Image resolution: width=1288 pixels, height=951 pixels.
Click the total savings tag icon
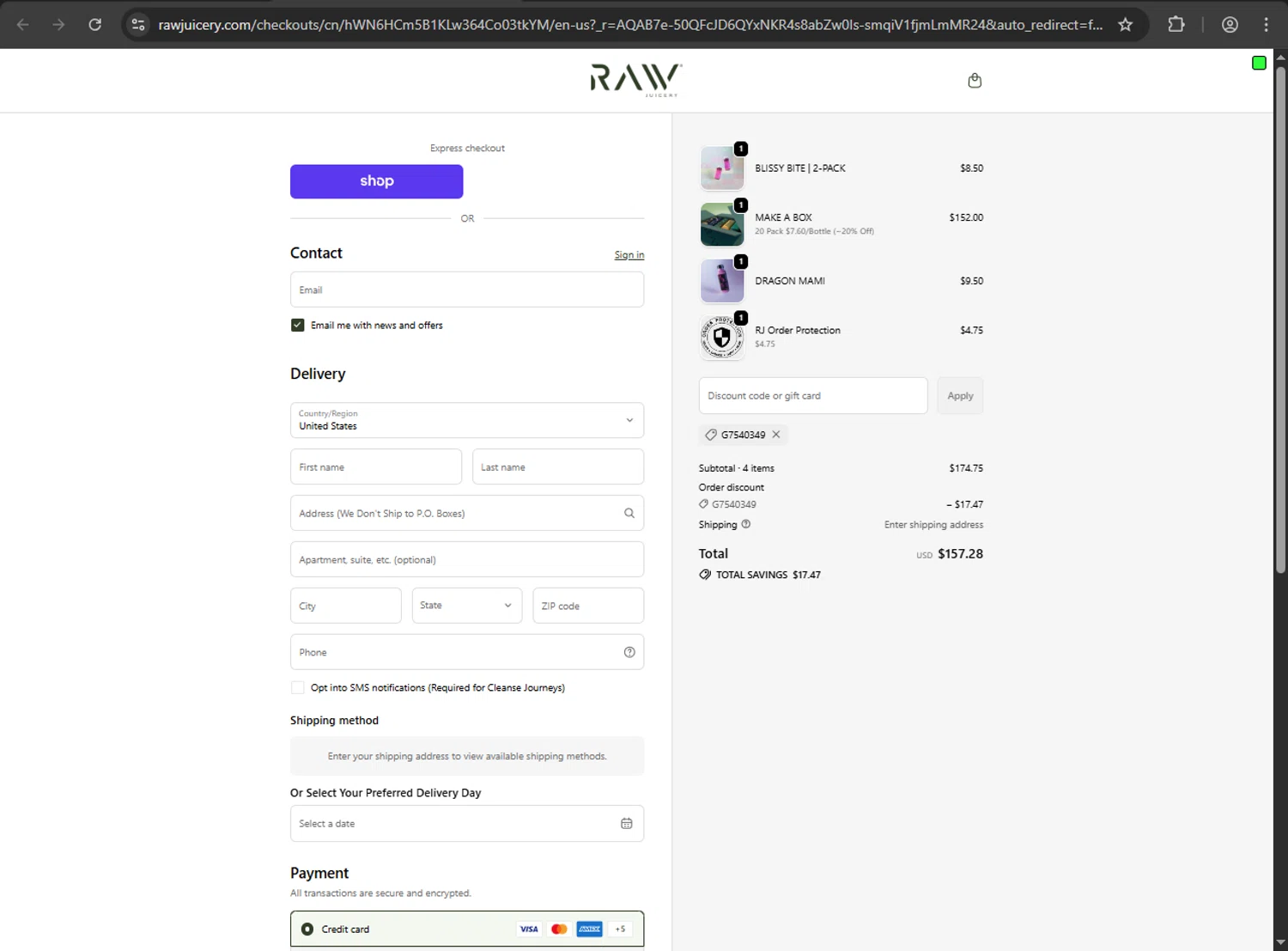[705, 575]
